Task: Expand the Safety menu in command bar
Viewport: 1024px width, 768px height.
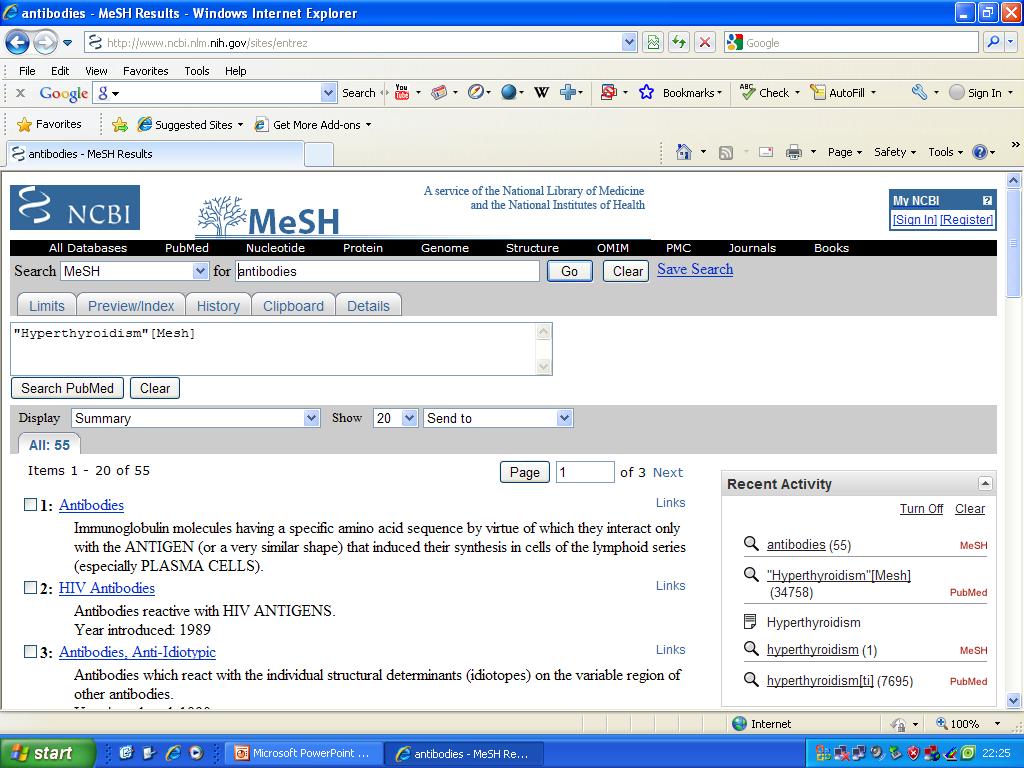Action: [x=895, y=152]
